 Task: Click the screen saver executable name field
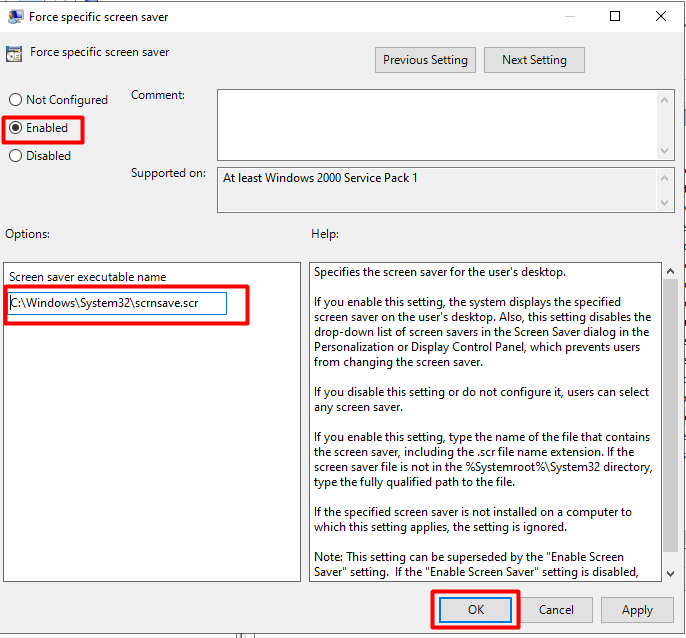point(117,303)
